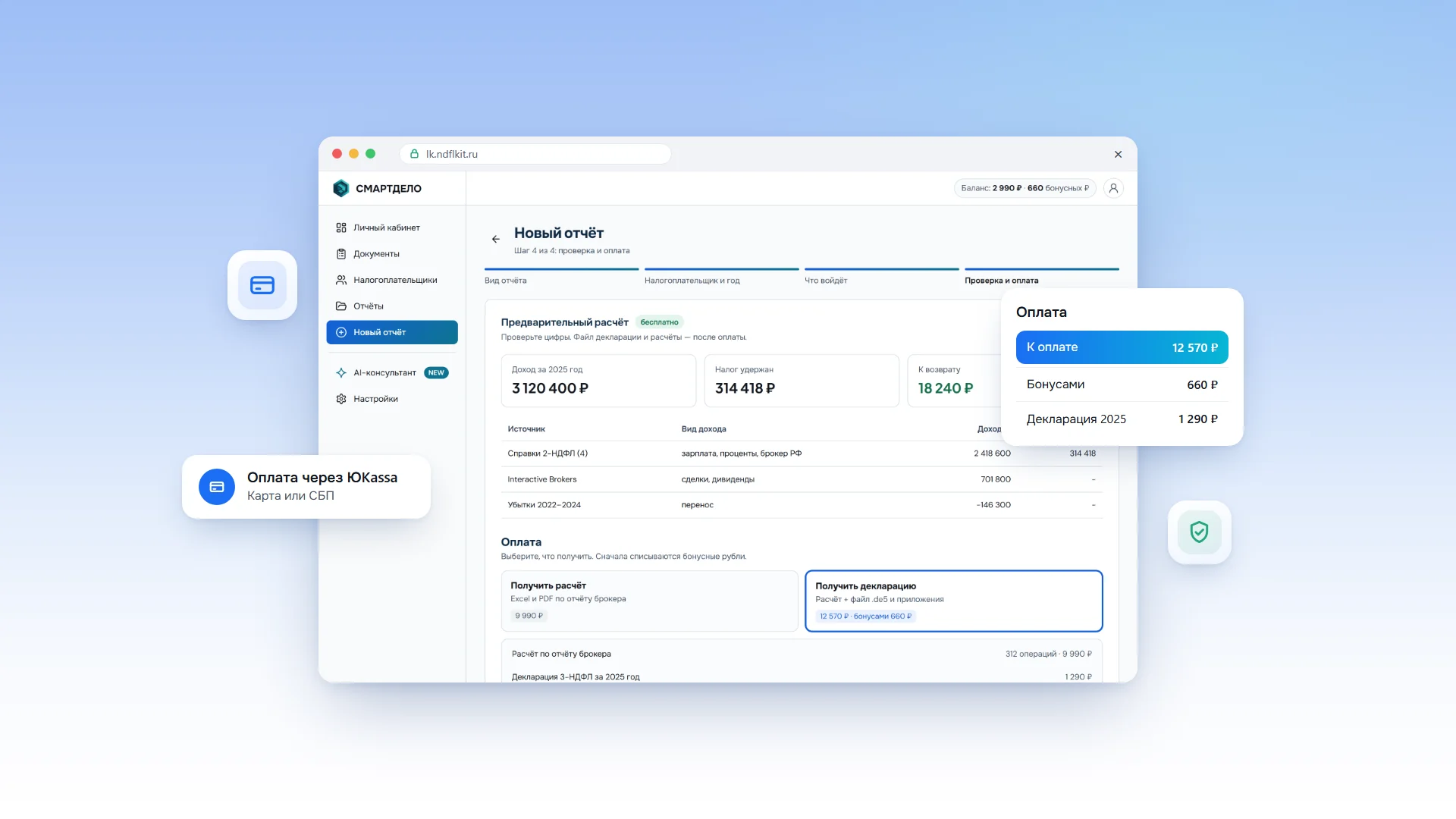Click the Оплата через ЮKassa card
This screenshot has height=819, width=1456.
[306, 487]
